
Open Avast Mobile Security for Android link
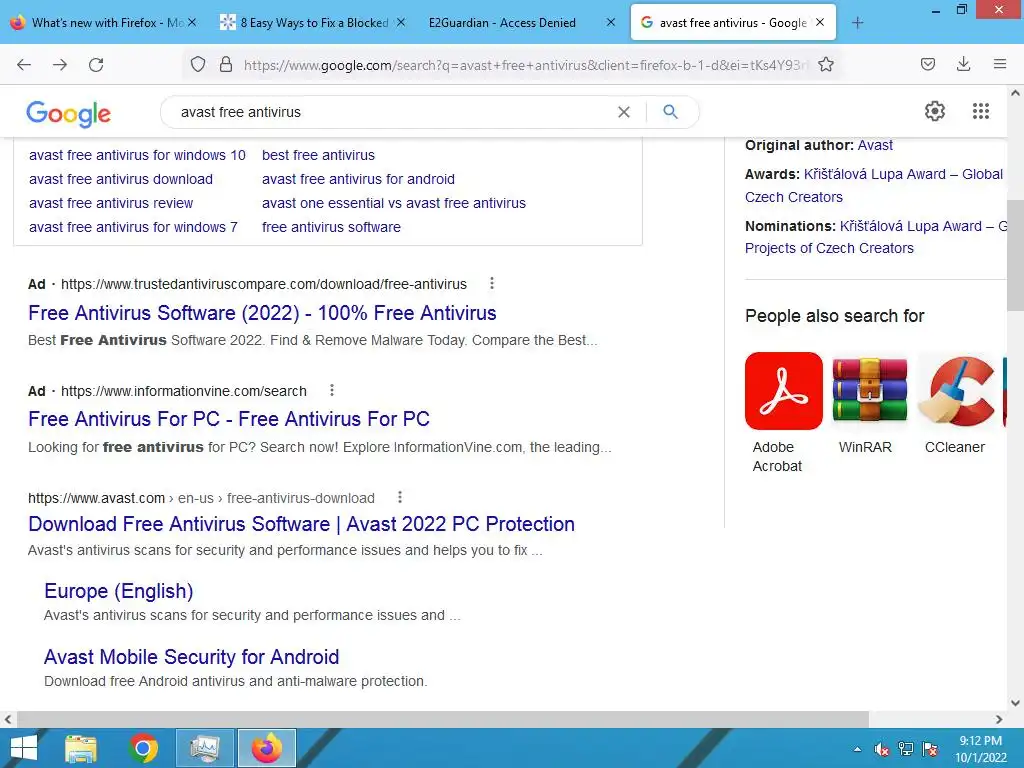click(x=191, y=656)
